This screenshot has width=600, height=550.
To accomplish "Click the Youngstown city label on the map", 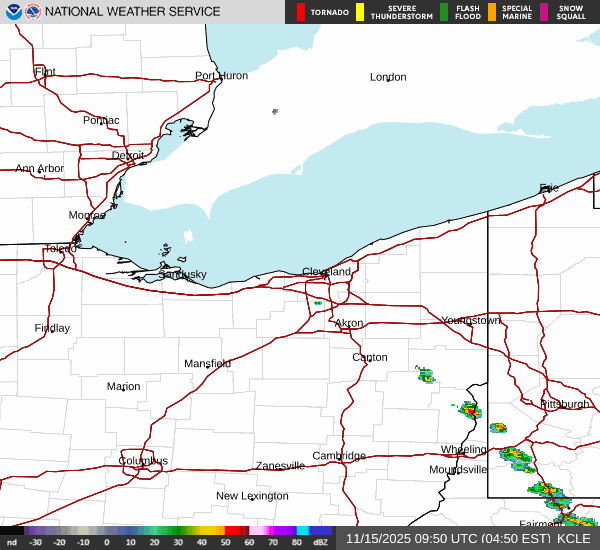I will [x=470, y=321].
